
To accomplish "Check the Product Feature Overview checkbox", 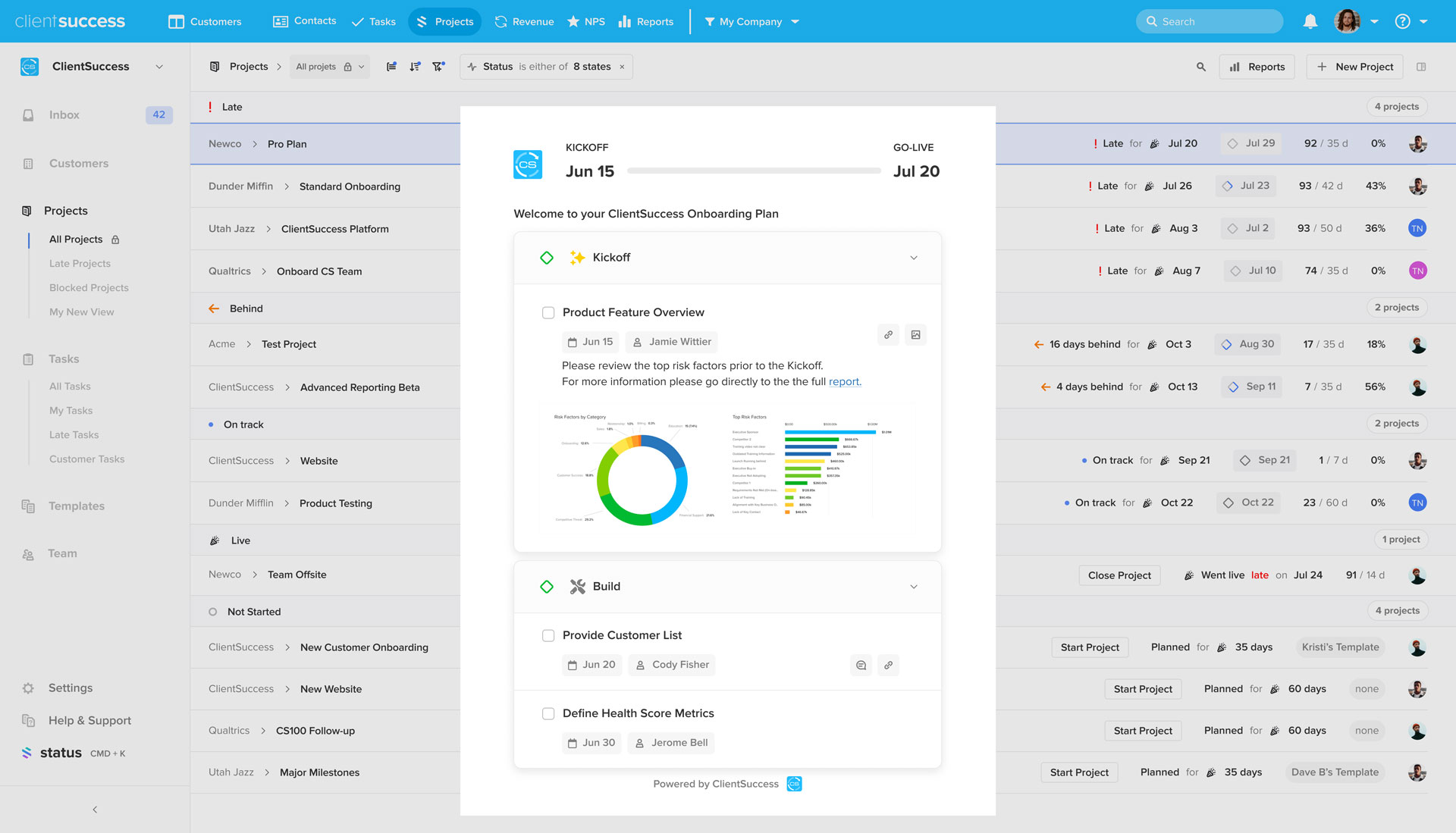I will point(548,313).
